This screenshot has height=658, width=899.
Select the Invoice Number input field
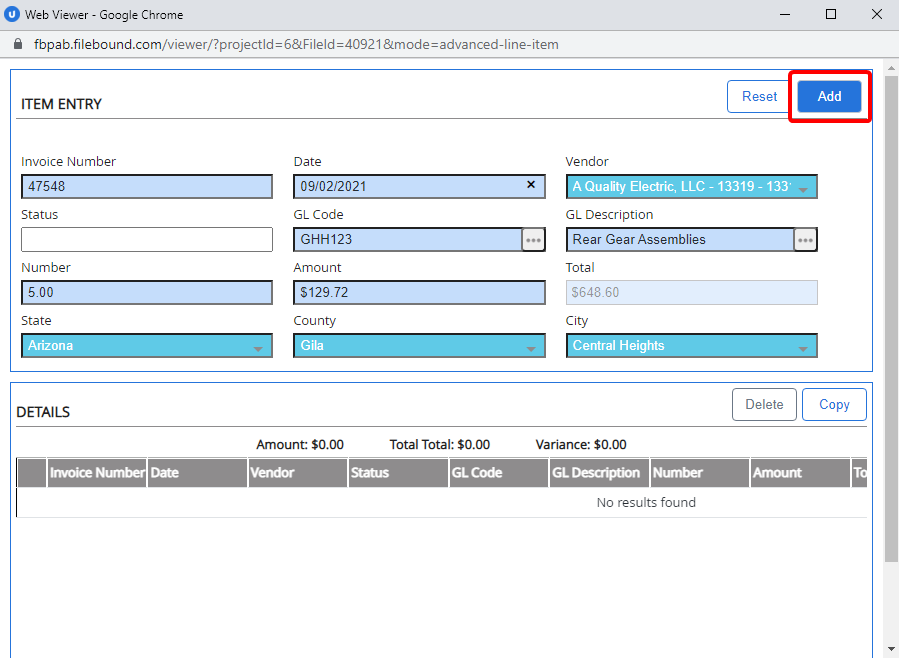(x=146, y=187)
